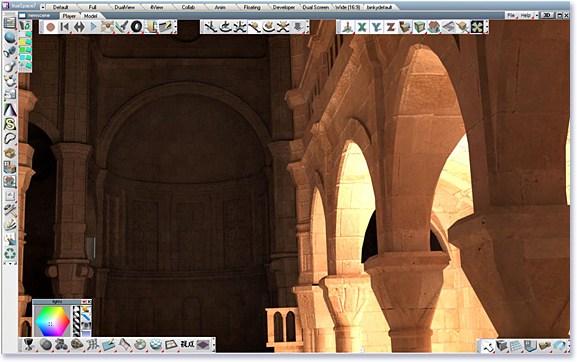Switch to the 4View layout tab
This screenshot has height=362, width=577.
(156, 7)
